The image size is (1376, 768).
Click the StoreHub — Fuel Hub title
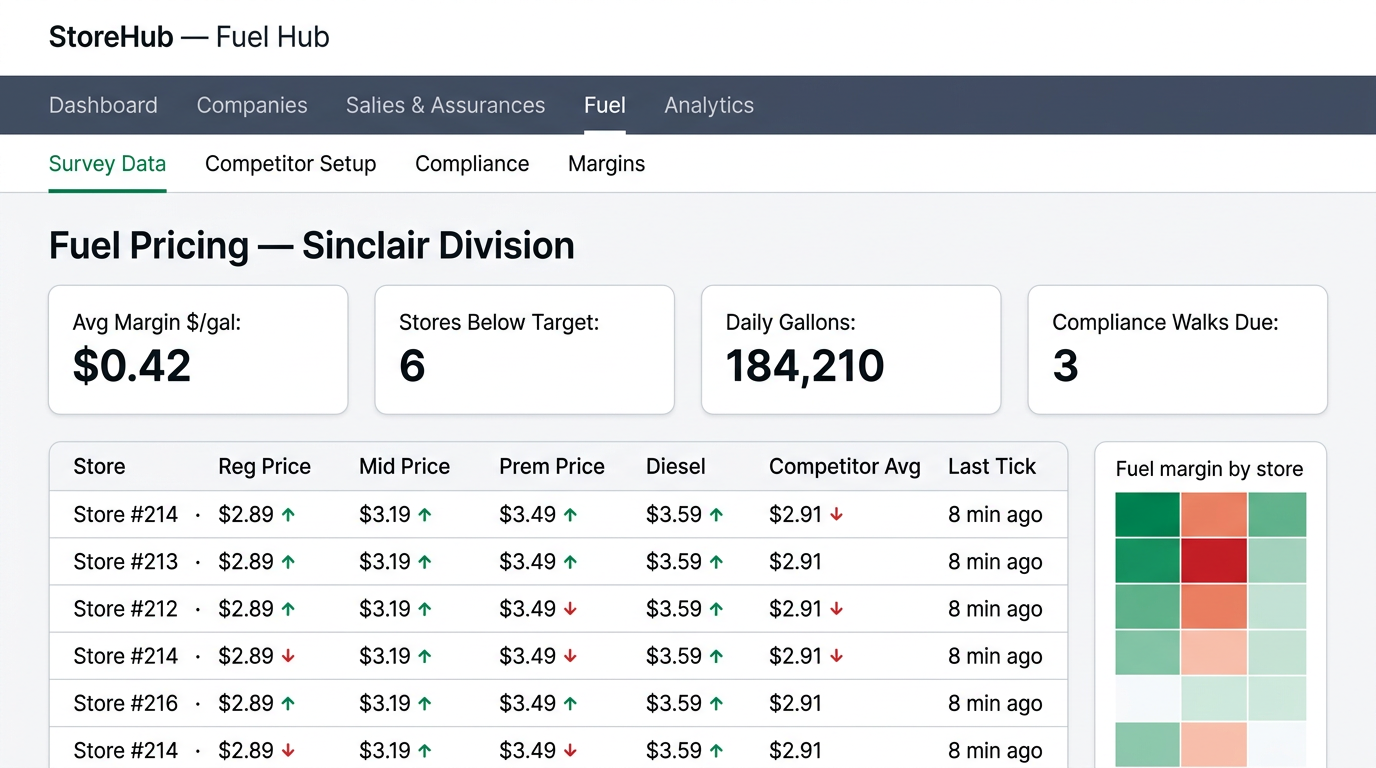tap(189, 37)
